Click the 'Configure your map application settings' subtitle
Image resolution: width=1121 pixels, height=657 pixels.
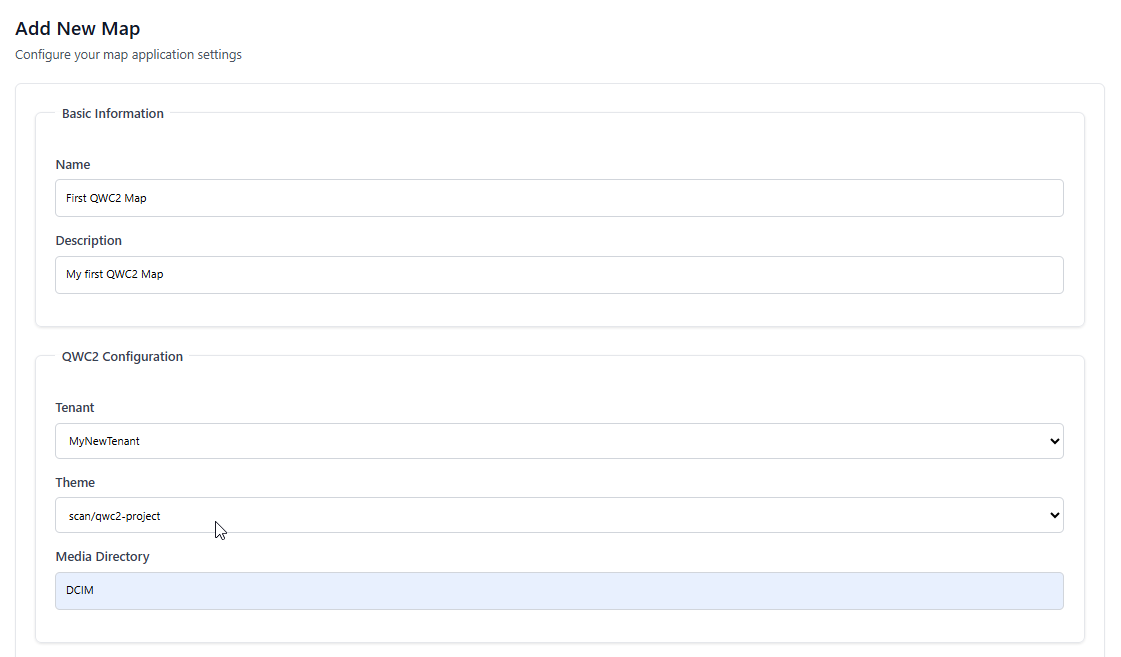click(128, 55)
